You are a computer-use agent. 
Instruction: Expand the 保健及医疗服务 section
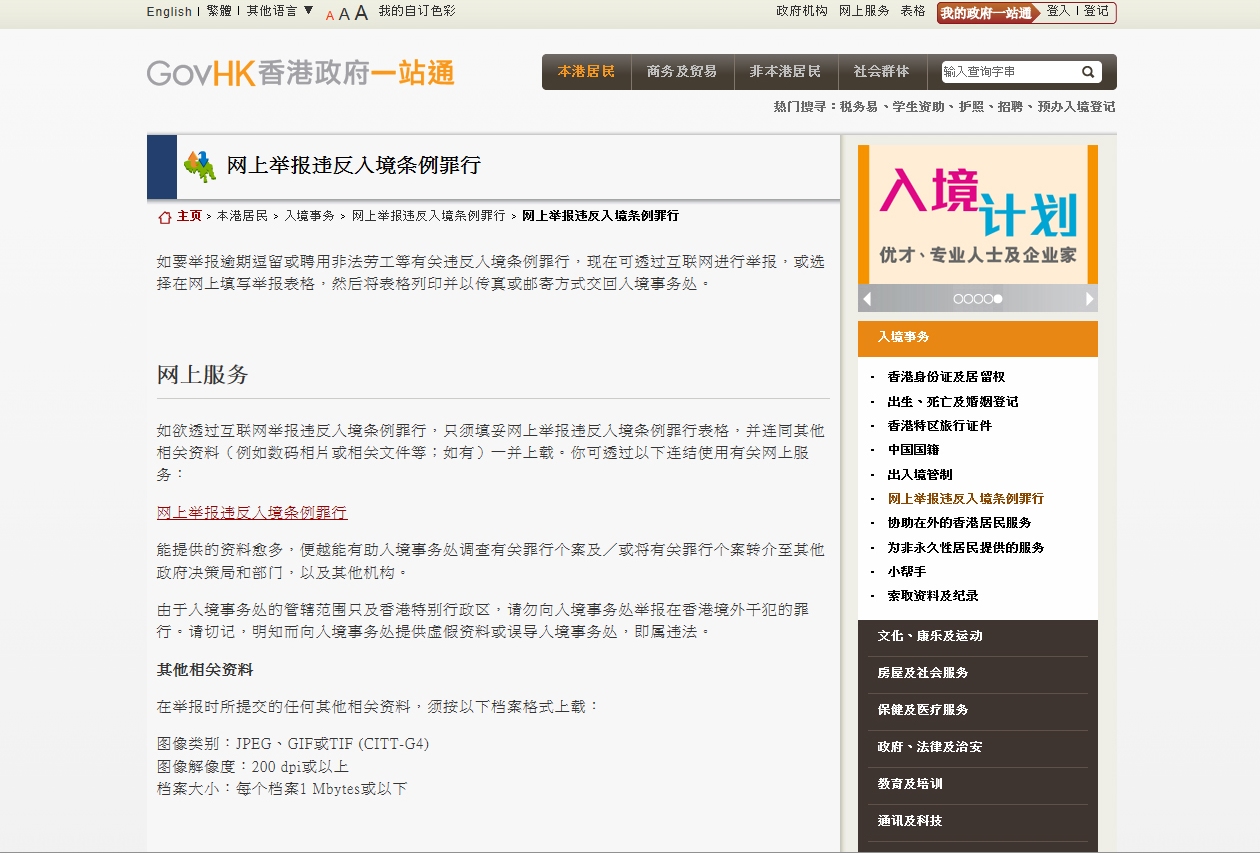coord(978,710)
